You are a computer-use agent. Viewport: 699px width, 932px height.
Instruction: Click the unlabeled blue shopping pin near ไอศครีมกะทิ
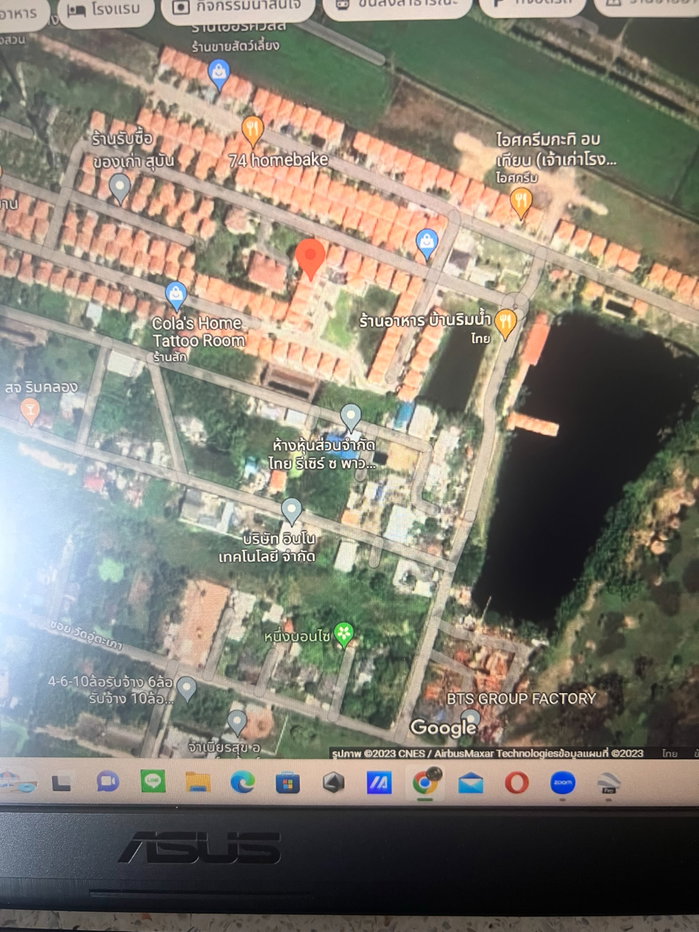[427, 244]
